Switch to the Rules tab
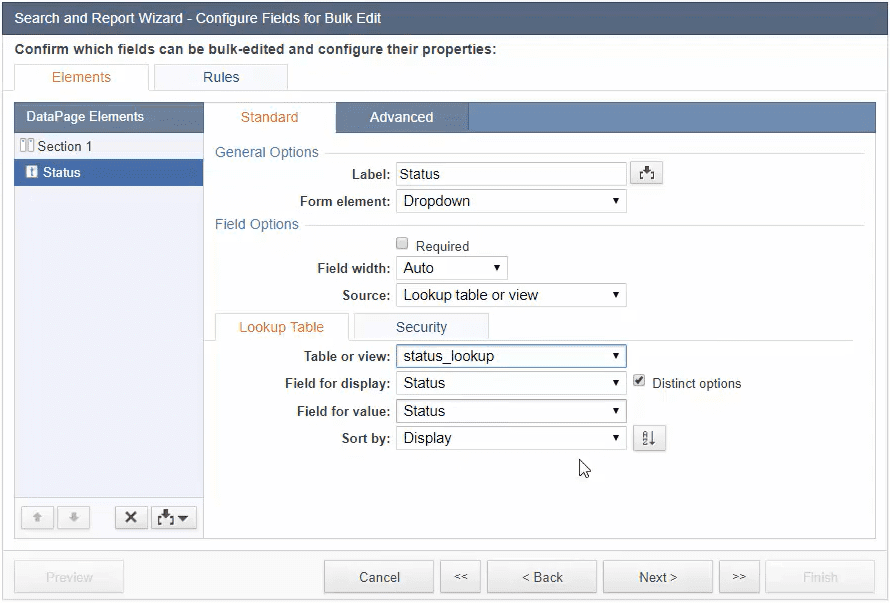Image resolution: width=890 pixels, height=603 pixels. [x=221, y=77]
